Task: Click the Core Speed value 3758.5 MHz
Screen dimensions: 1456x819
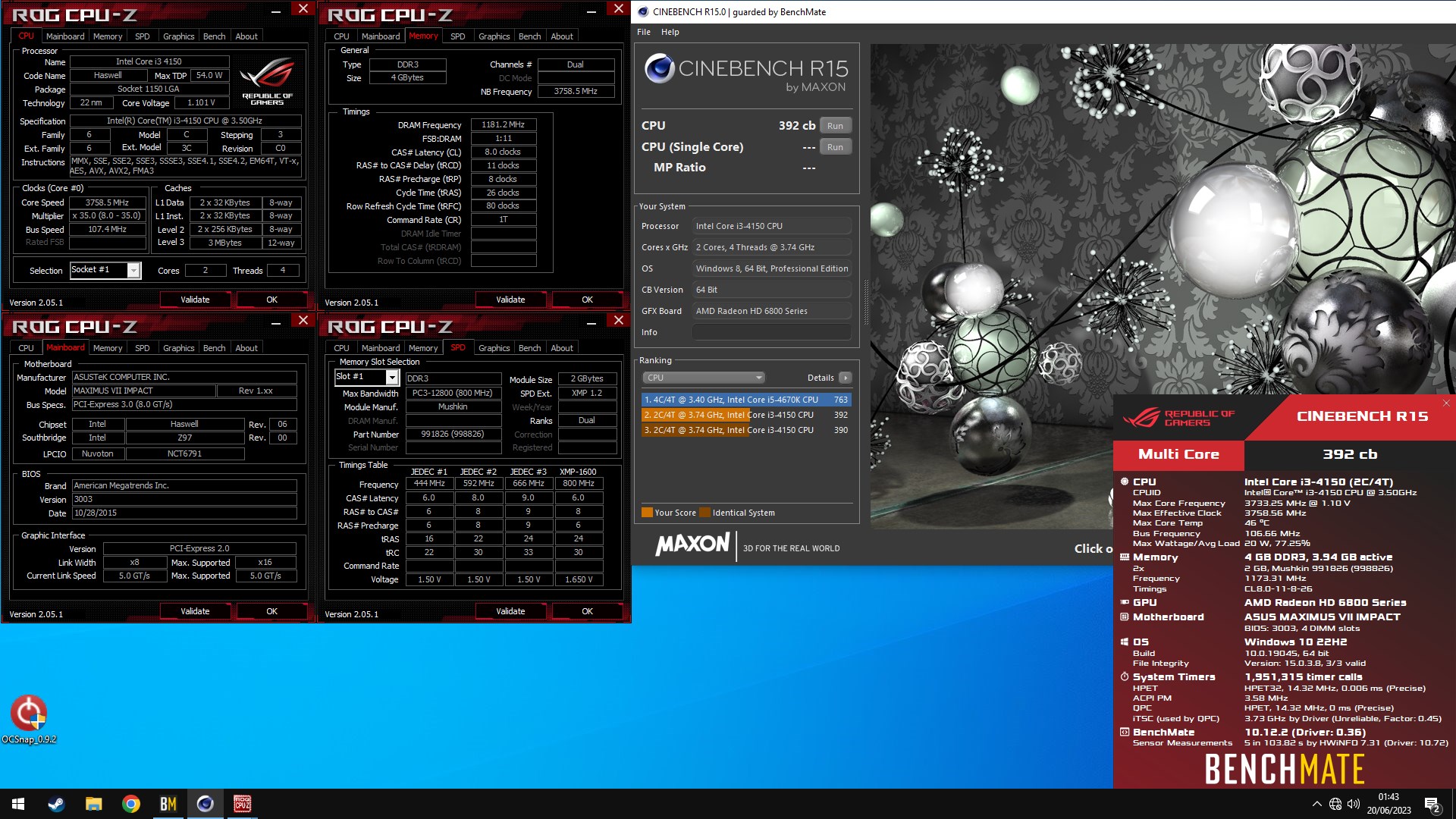Action: click(107, 202)
